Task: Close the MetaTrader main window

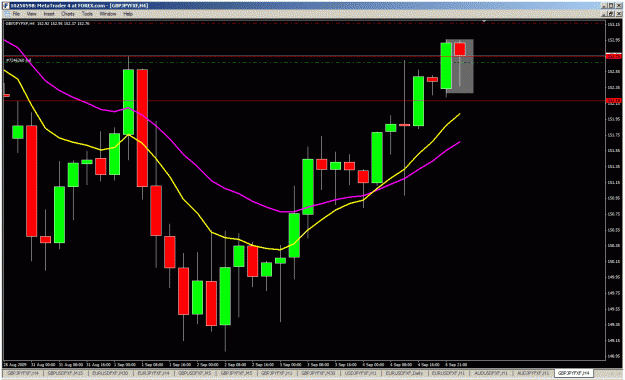Action: tap(618, 6)
